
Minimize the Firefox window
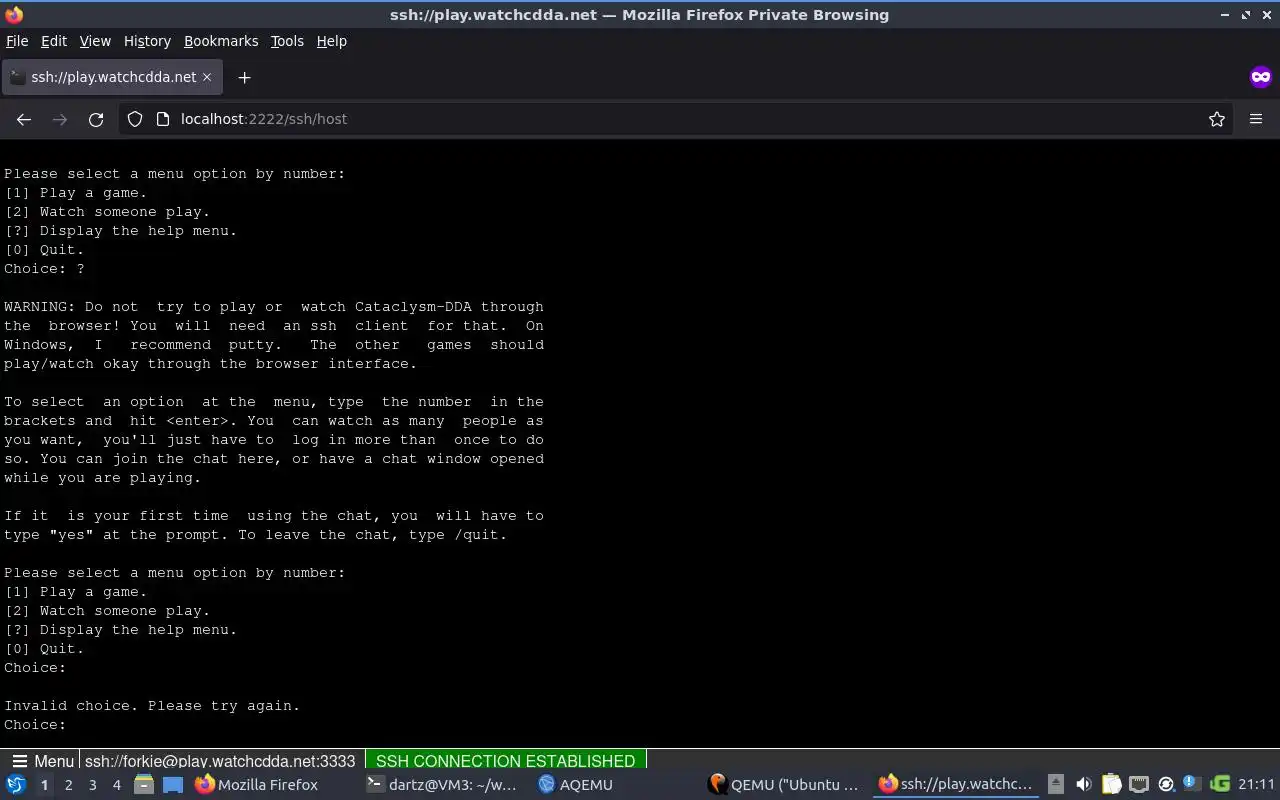(1225, 15)
